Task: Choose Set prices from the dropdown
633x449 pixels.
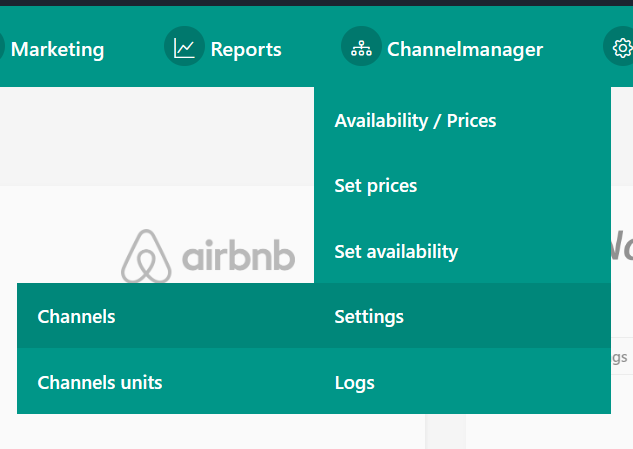Action: [x=376, y=186]
